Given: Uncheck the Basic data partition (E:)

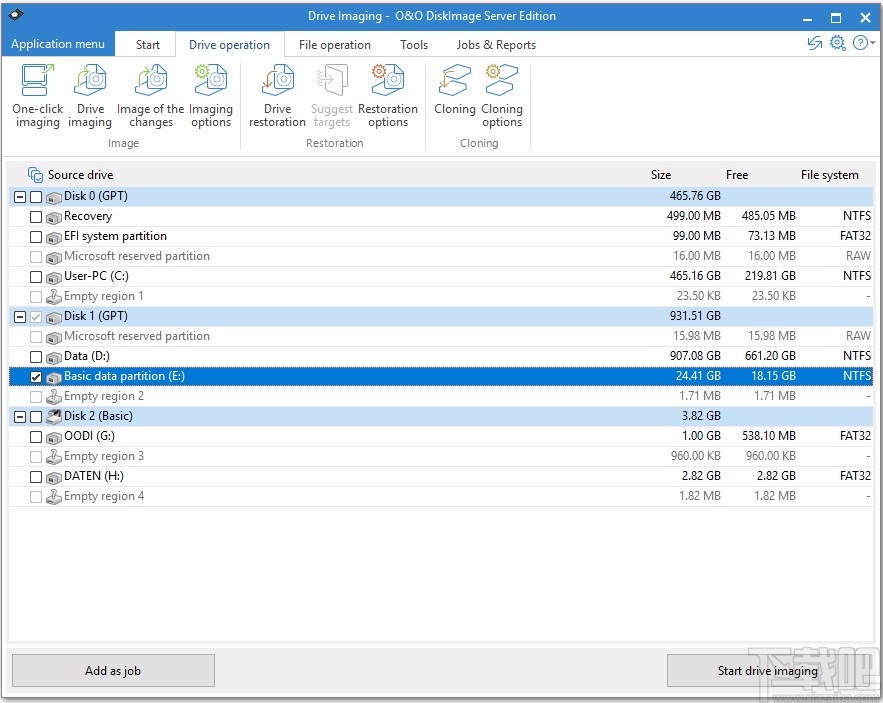Looking at the screenshot, I should click(x=36, y=376).
